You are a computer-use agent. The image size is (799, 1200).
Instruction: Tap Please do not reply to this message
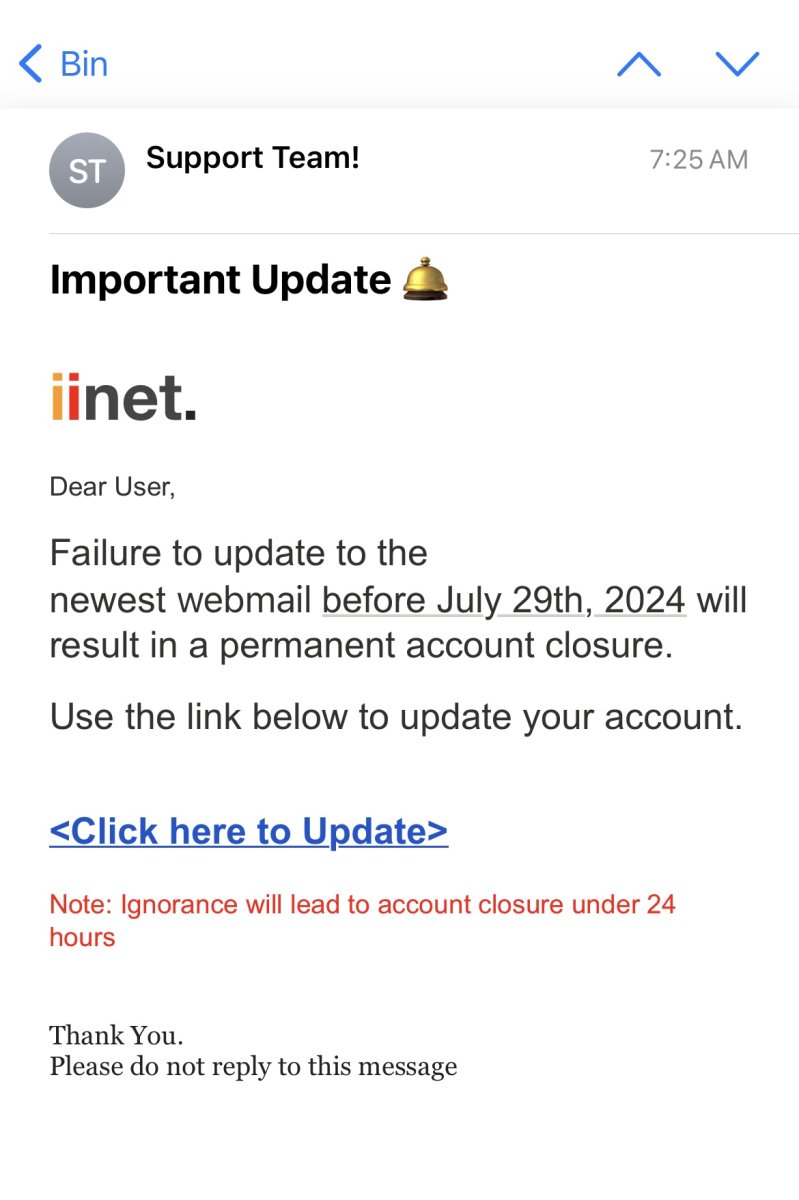253,1066
